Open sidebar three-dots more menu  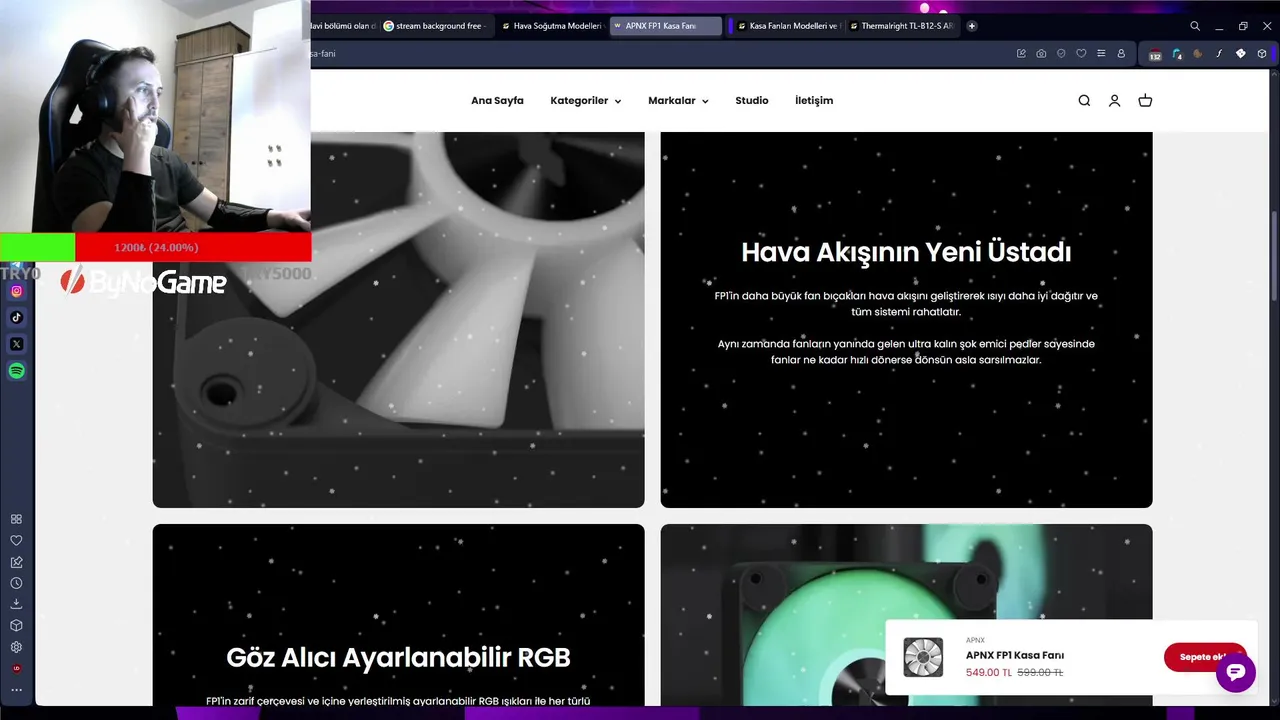(x=16, y=689)
